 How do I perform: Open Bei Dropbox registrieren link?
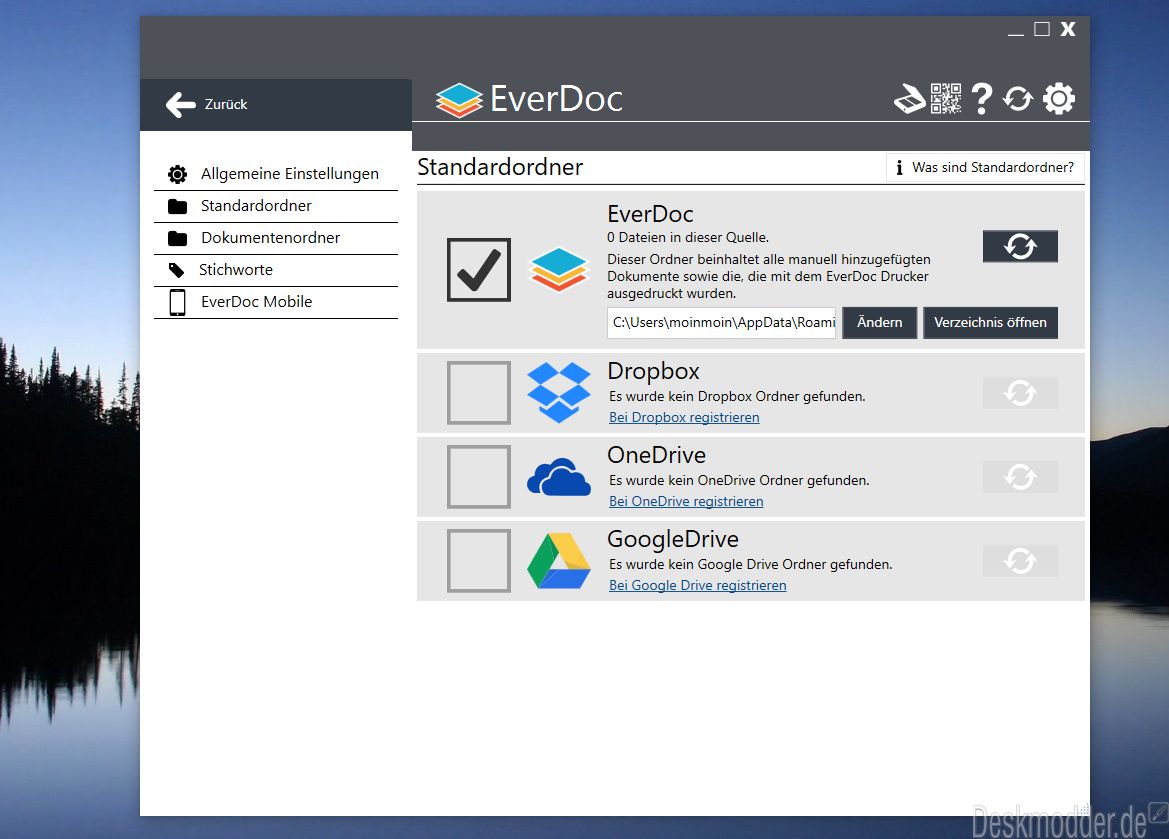coord(684,418)
